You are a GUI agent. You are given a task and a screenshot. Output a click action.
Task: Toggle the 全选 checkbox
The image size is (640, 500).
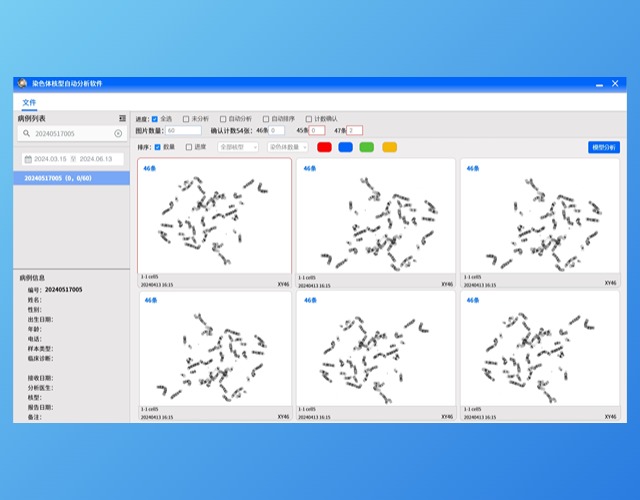pyautogui.click(x=156, y=118)
